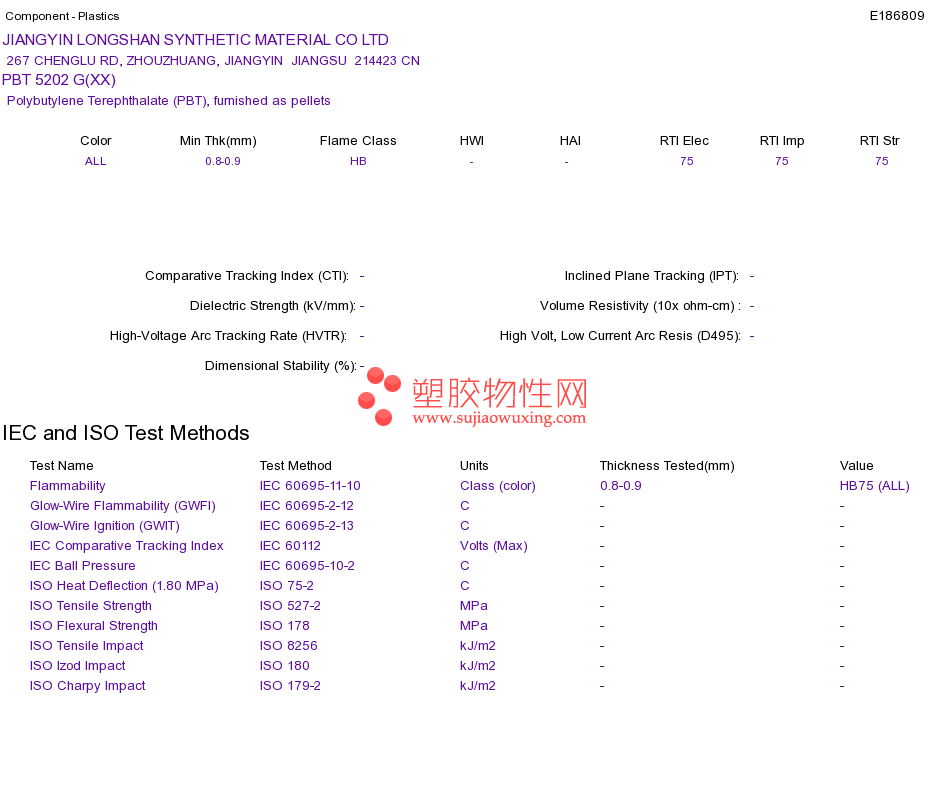Click the Flame Class column header
Image resolution: width=950 pixels, height=800 pixels.
pyautogui.click(x=358, y=141)
